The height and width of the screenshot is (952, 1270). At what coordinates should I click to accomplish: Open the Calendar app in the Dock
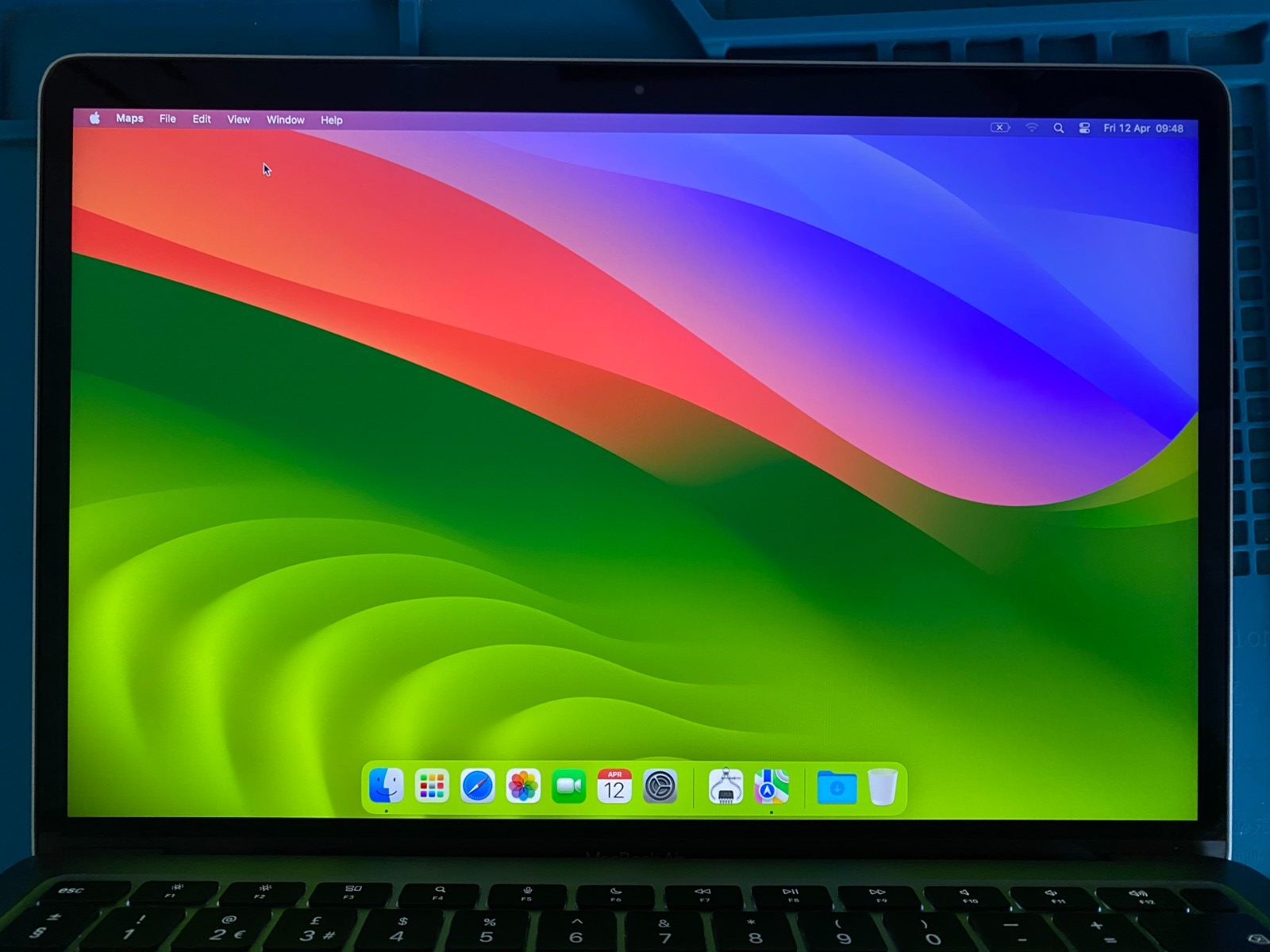point(614,786)
